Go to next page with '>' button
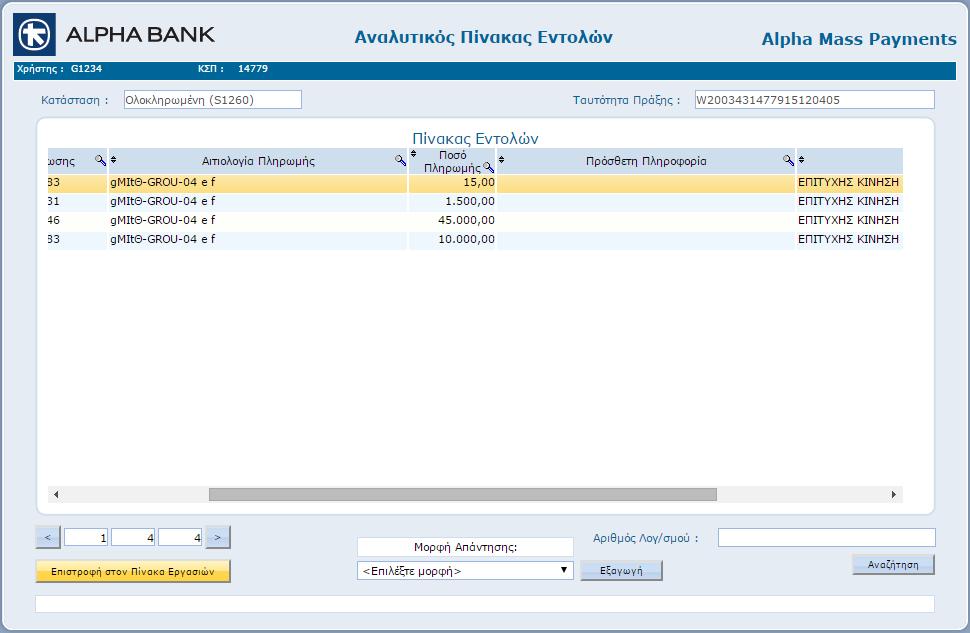Image resolution: width=970 pixels, height=633 pixels. (x=218, y=537)
